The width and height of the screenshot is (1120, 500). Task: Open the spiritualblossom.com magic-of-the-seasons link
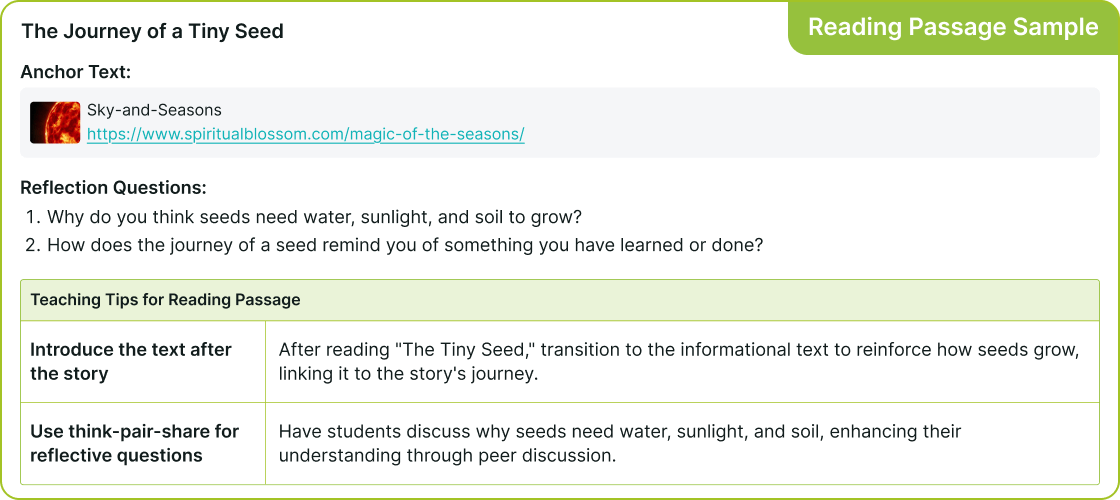coord(305,134)
